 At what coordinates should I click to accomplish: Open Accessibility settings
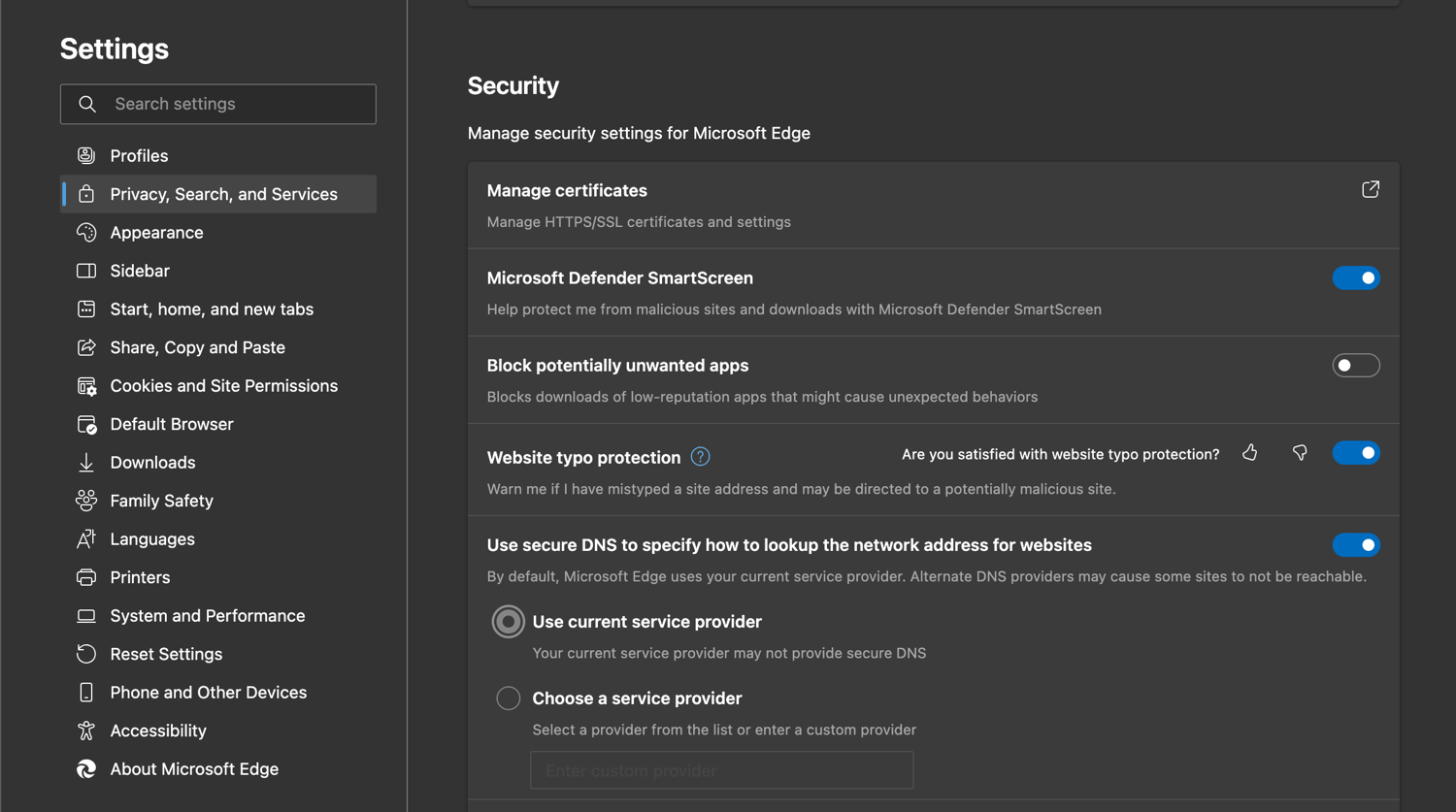[x=218, y=731]
